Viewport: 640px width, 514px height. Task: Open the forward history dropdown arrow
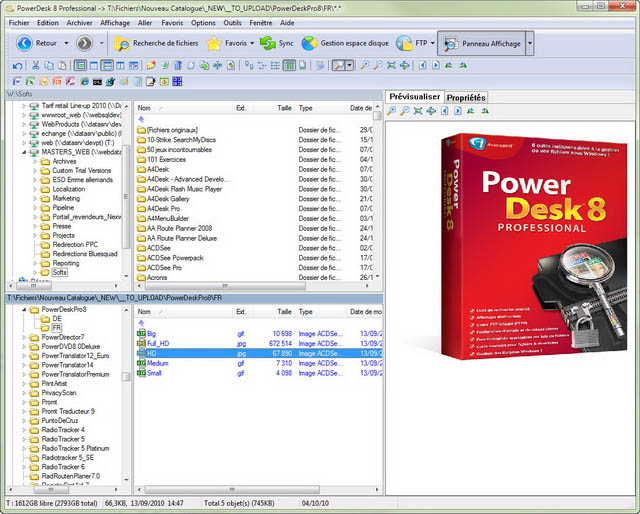coord(101,43)
